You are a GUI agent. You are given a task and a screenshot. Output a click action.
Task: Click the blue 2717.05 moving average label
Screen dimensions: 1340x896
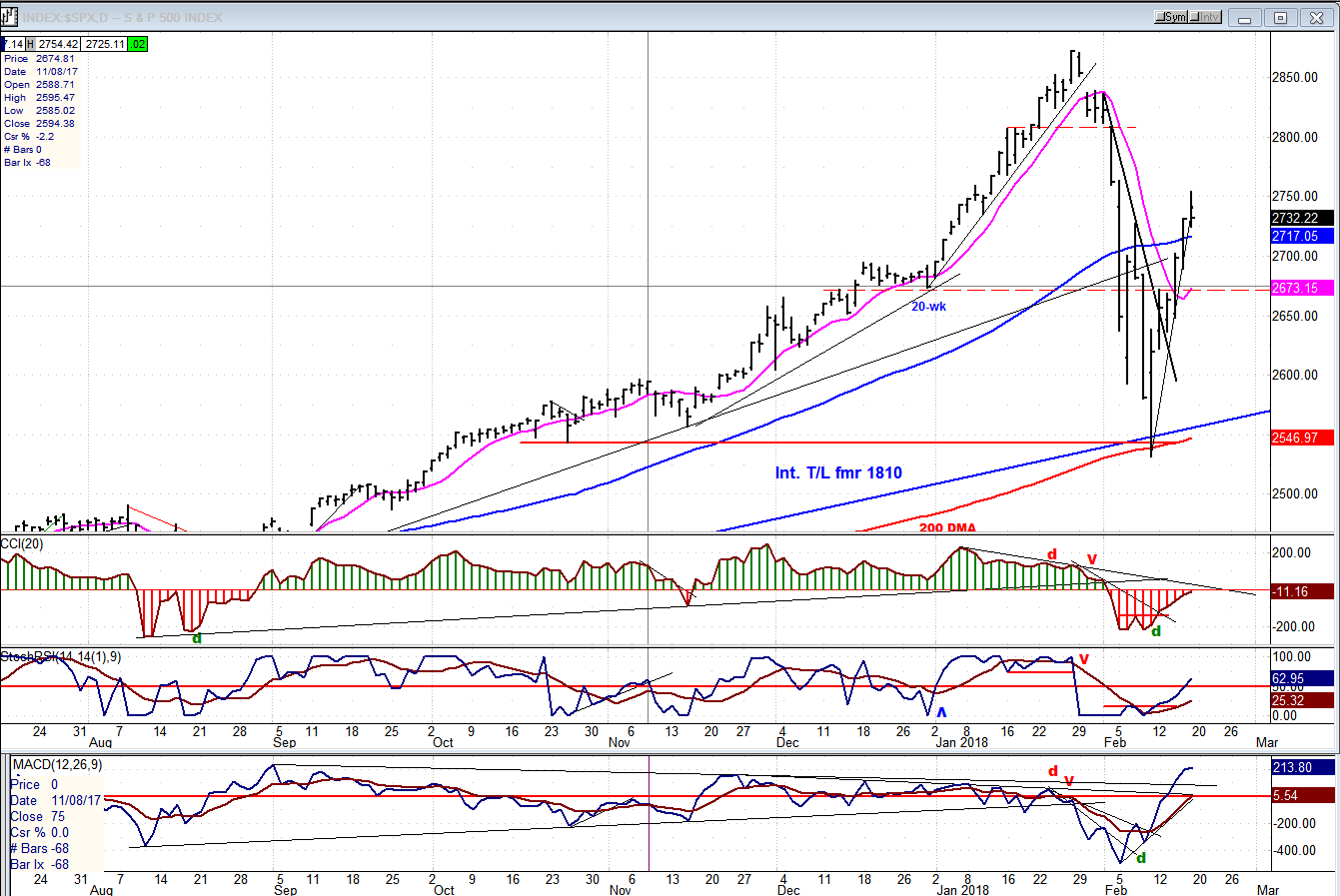coord(1301,236)
